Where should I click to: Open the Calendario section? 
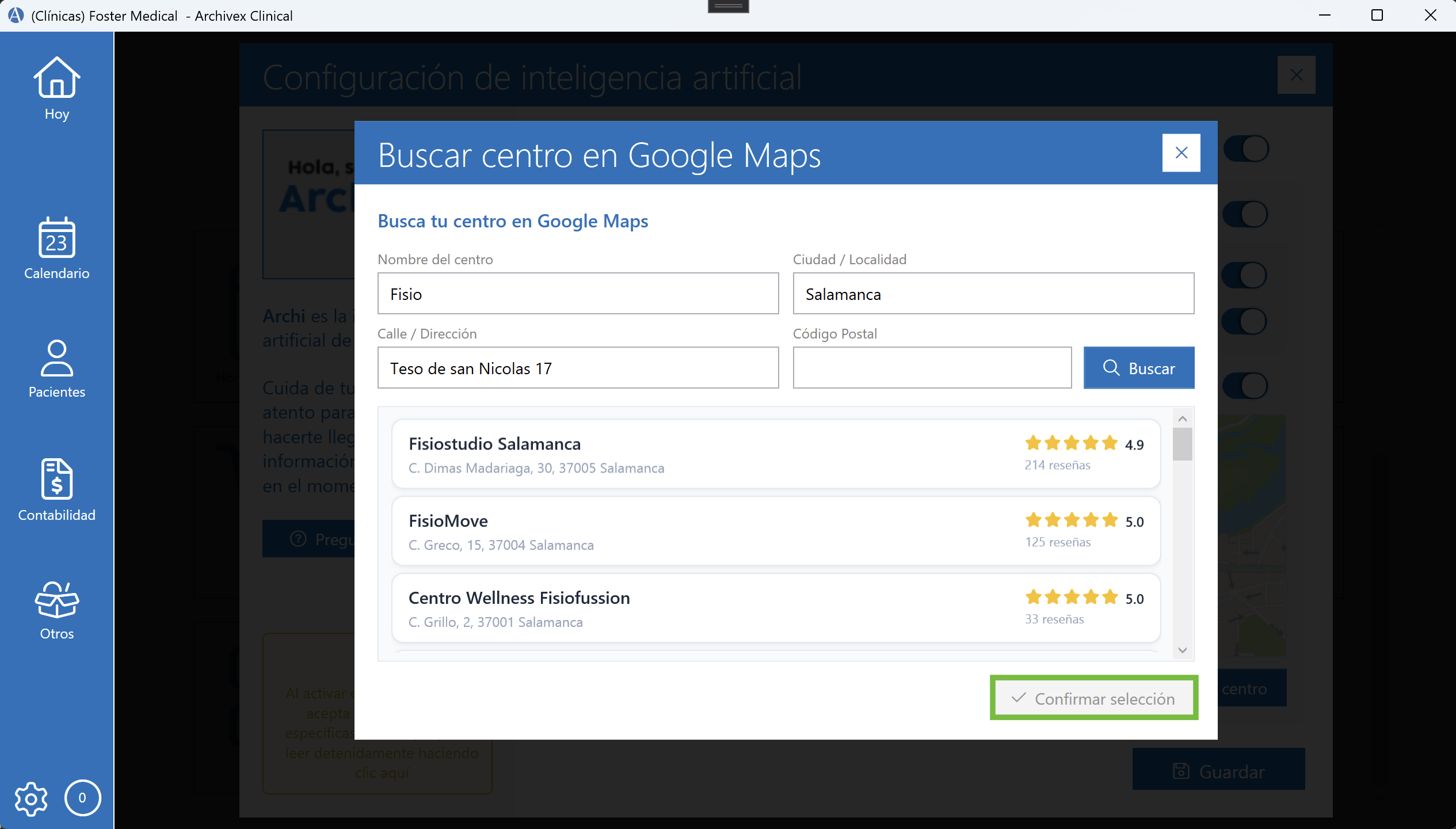click(x=56, y=249)
